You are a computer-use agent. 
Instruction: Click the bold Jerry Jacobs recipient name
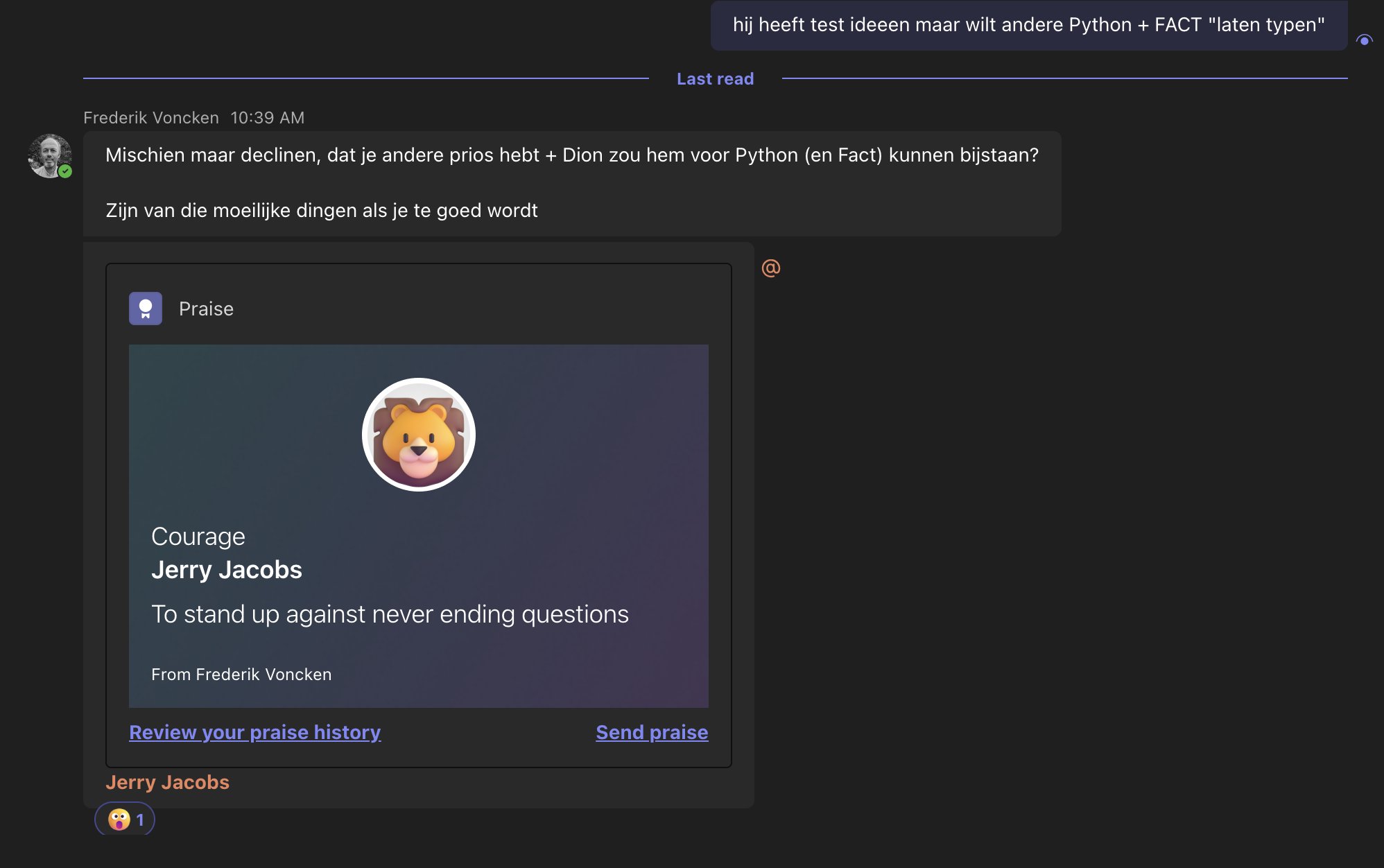click(227, 570)
